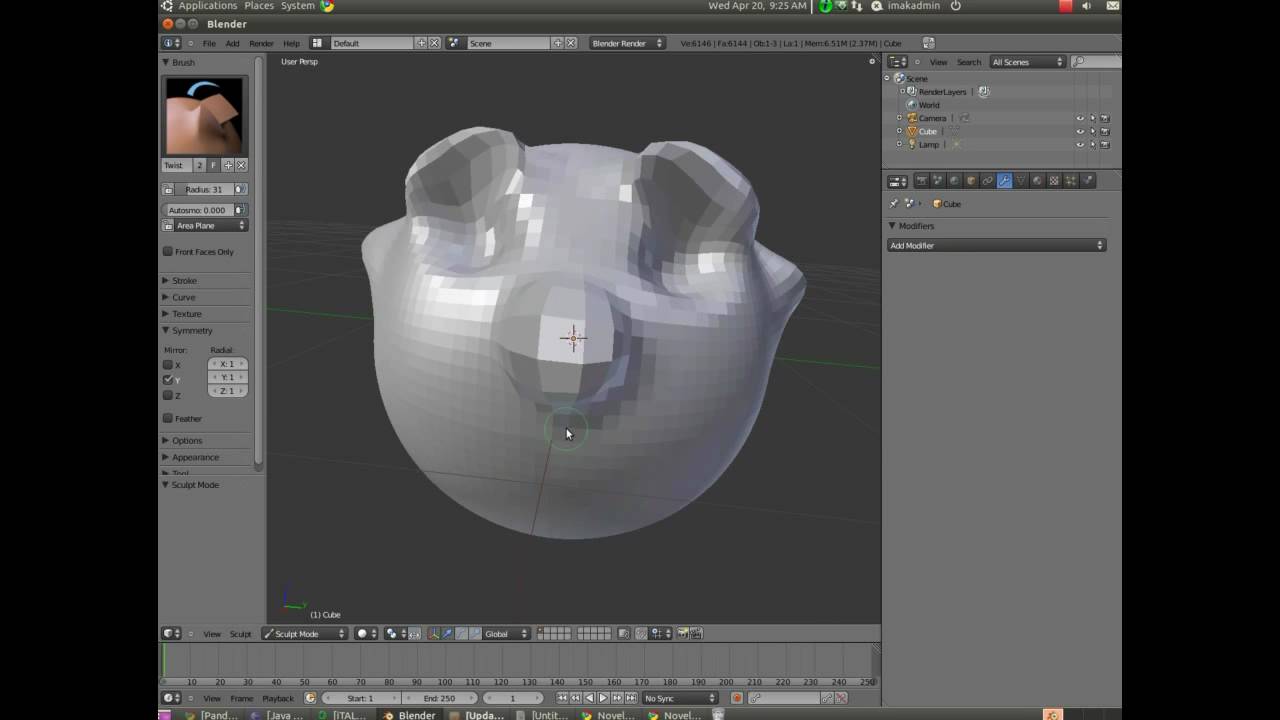Open the outliner Search menu
Image resolution: width=1280 pixels, height=720 pixels.
(x=969, y=62)
